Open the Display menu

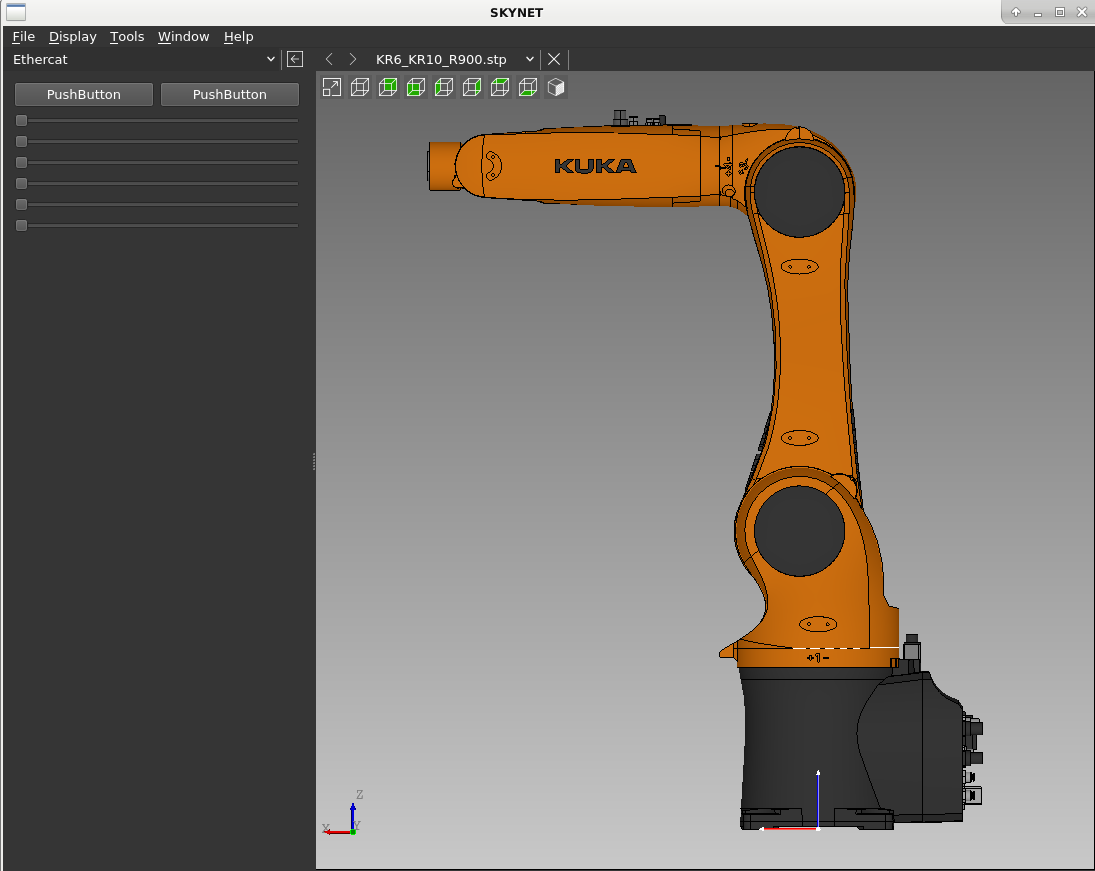(73, 36)
